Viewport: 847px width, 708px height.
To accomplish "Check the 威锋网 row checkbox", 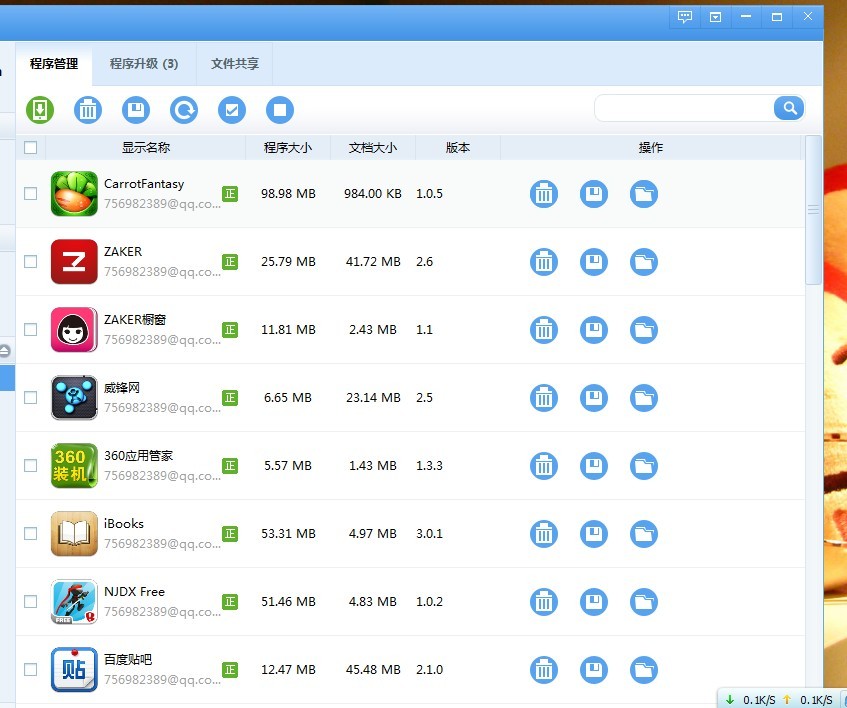I will point(31,397).
